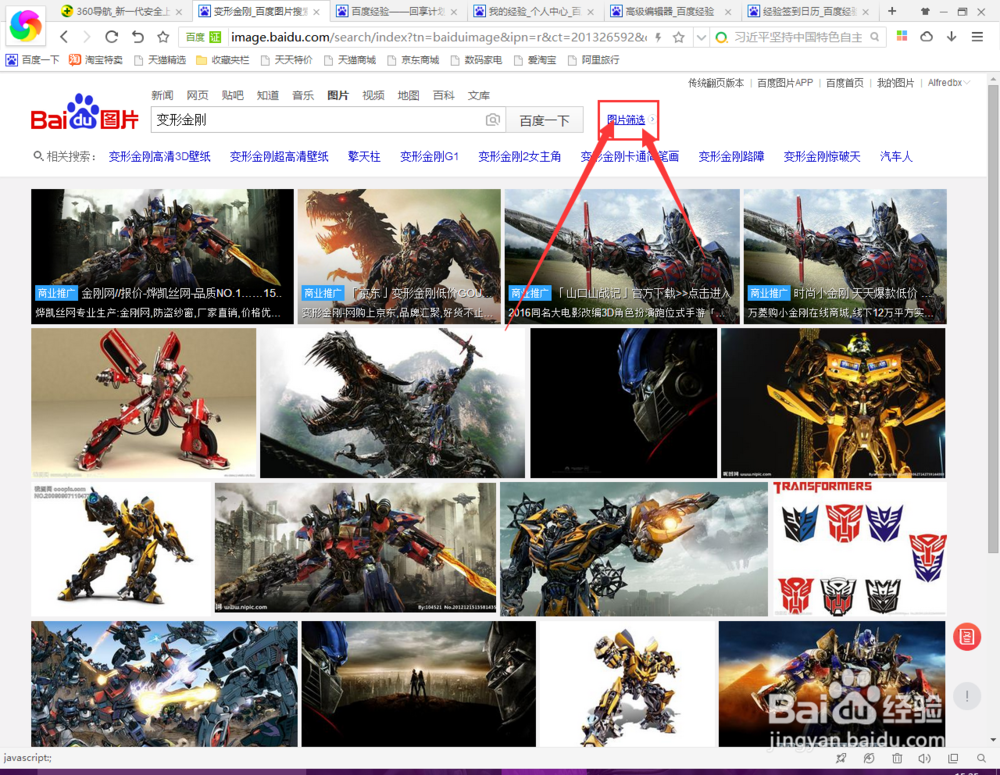Open the 收藏夹栏 bookmarks folder

point(223,60)
